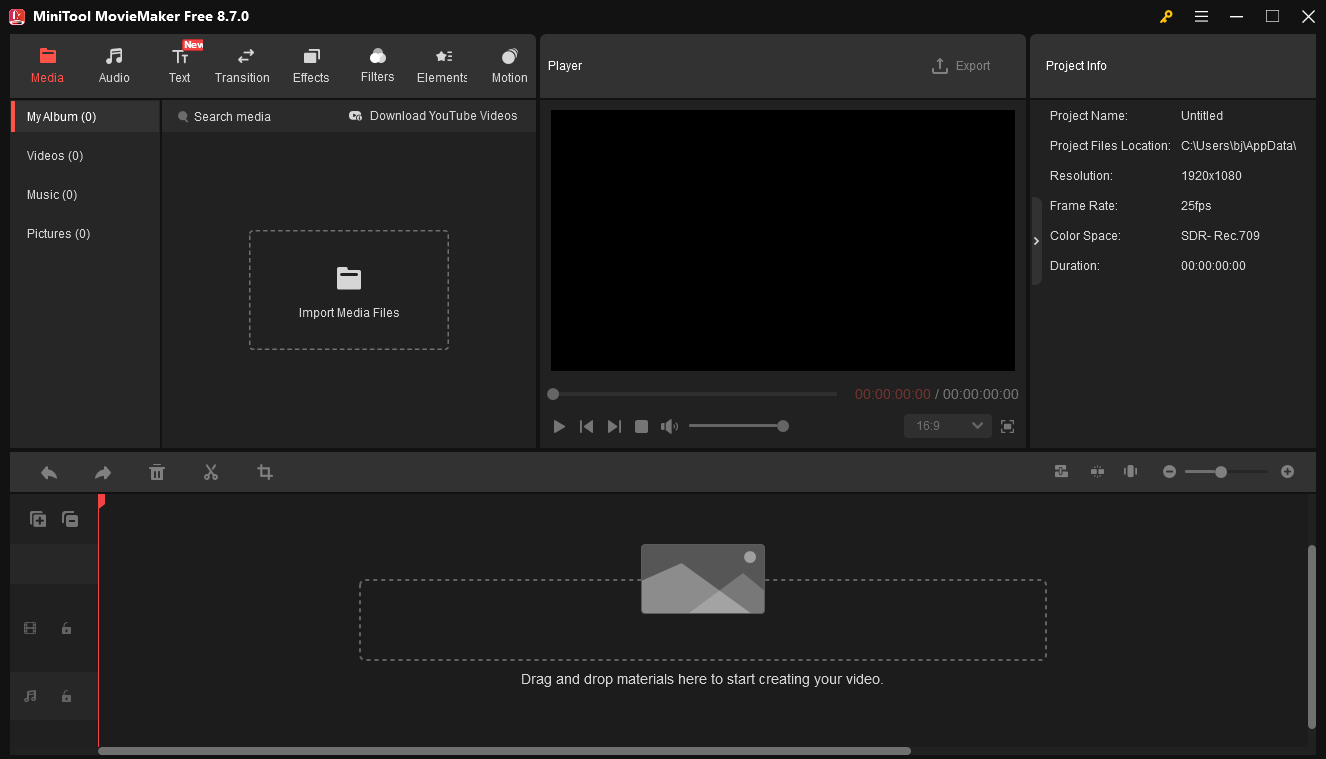Image resolution: width=1326 pixels, height=759 pixels.
Task: Undo the last action
Action: 48,472
